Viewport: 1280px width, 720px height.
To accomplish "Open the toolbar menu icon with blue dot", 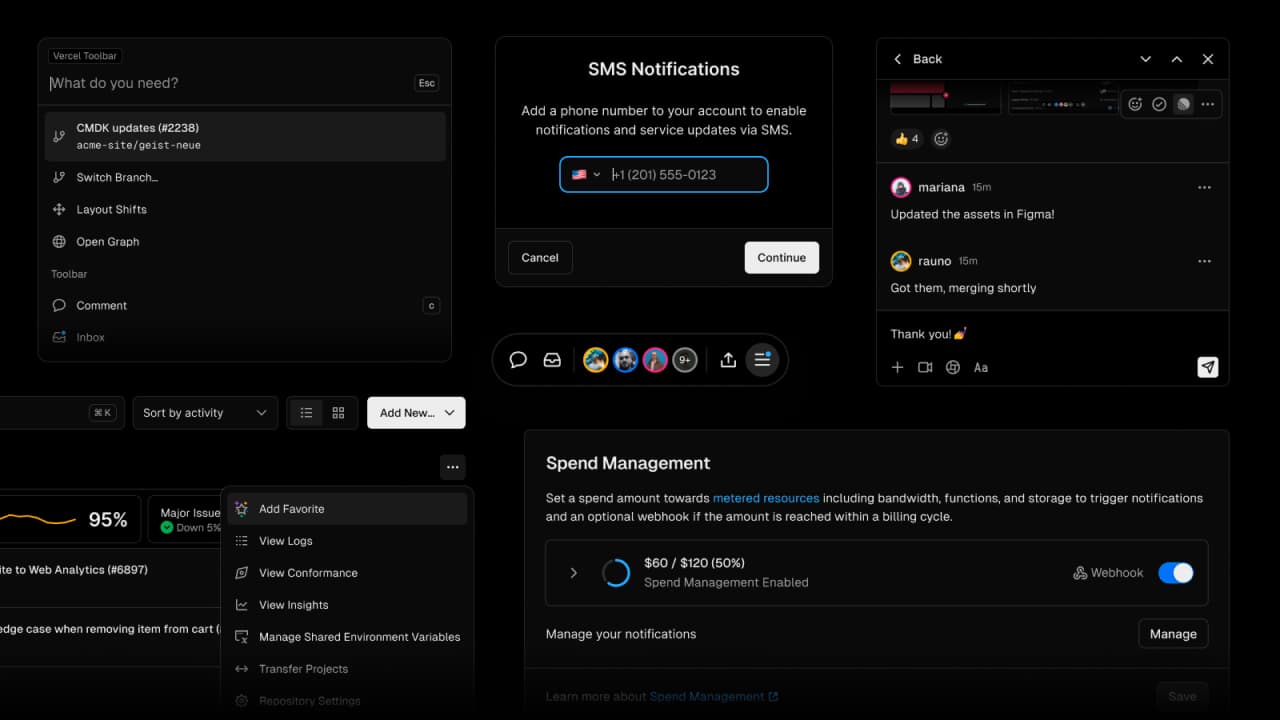I will coord(762,360).
